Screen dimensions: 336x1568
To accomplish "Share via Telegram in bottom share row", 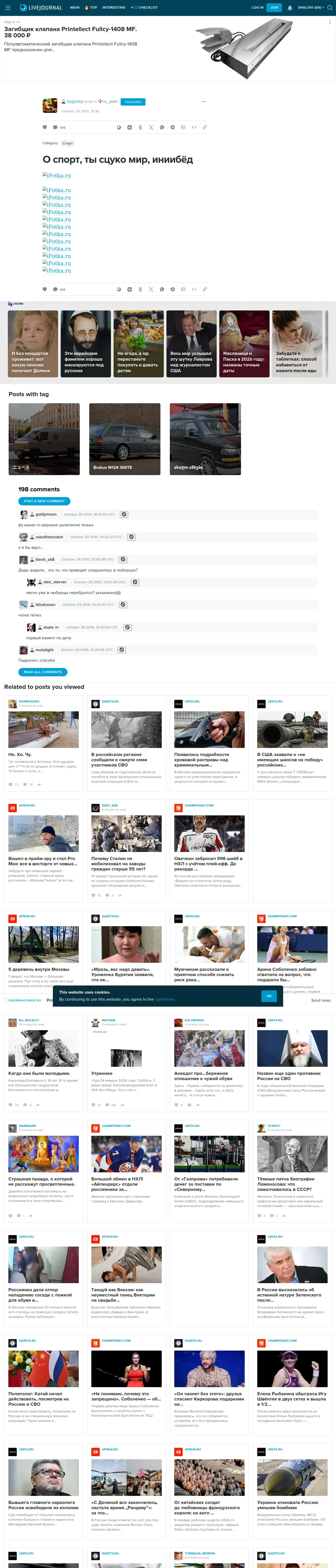I will 172,289.
